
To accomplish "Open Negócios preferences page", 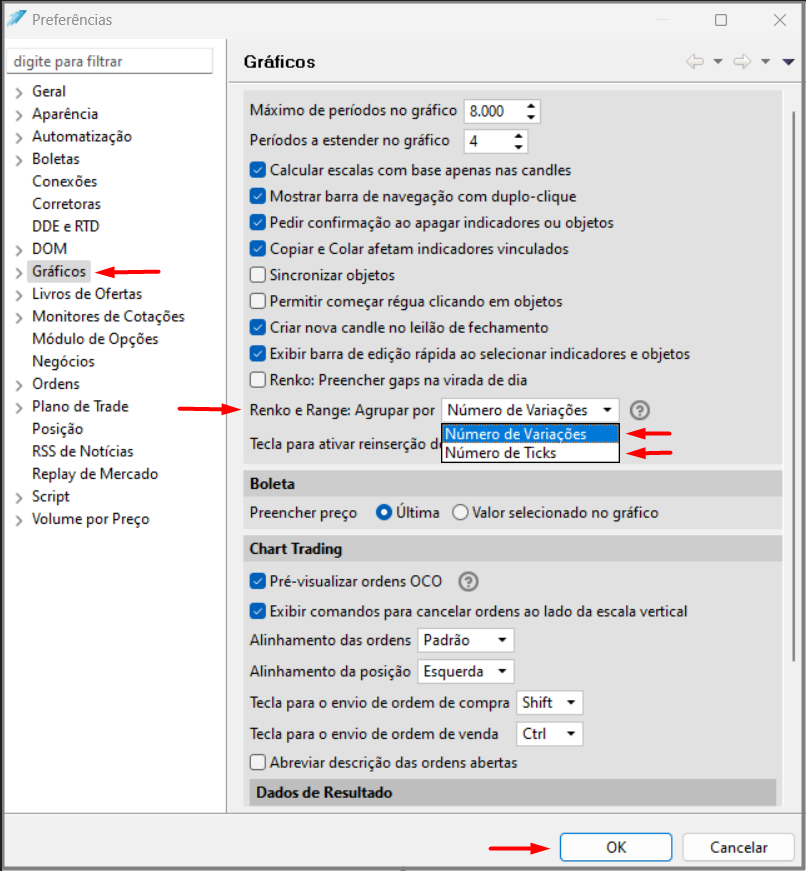I will pyautogui.click(x=63, y=361).
